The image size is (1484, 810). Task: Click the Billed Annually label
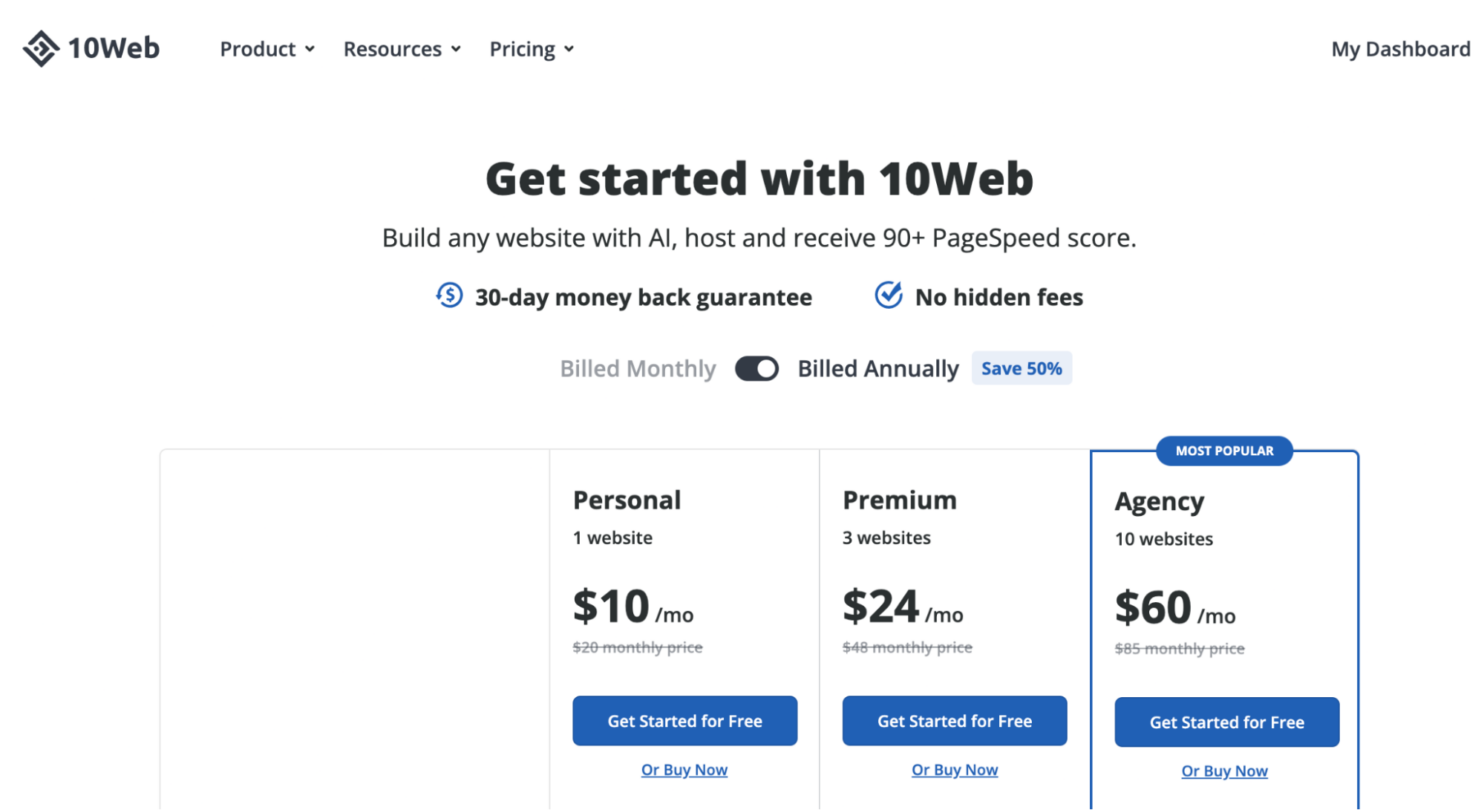pyautogui.click(x=877, y=368)
